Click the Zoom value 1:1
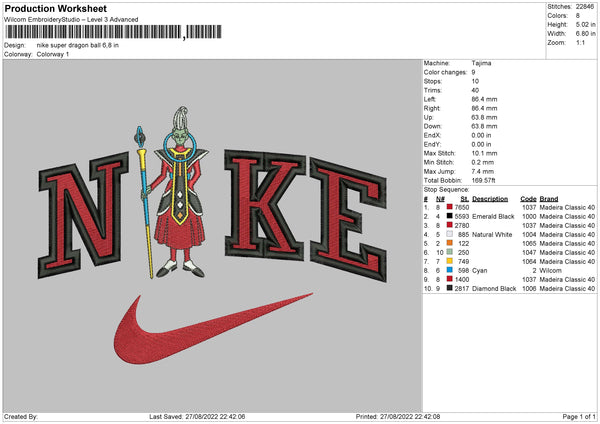Image resolution: width=600 pixels, height=424 pixels. point(580,42)
